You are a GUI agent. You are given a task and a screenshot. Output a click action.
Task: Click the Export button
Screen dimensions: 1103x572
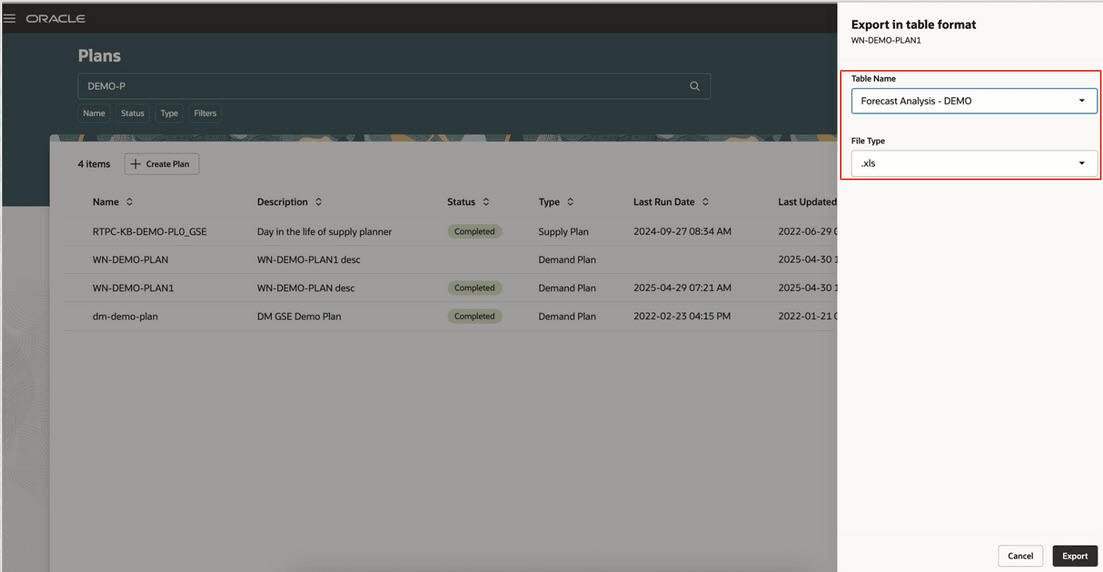pos(1075,556)
